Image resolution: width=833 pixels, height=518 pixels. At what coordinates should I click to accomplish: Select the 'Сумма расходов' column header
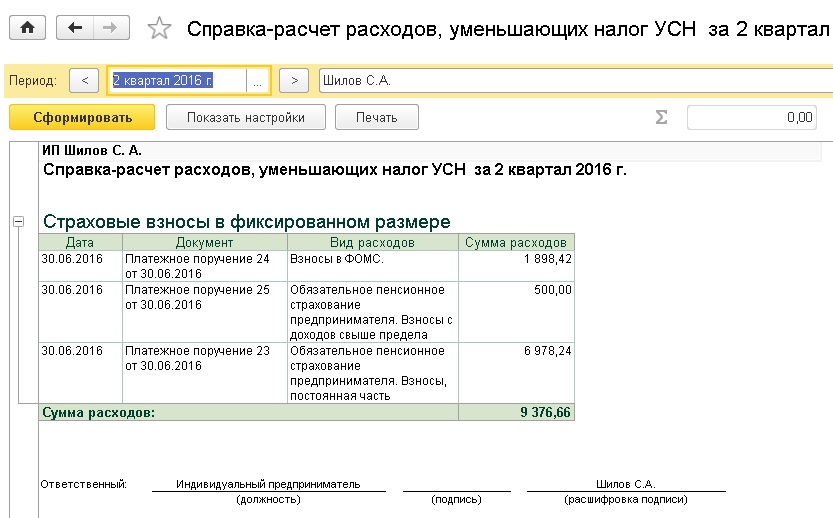tap(516, 242)
